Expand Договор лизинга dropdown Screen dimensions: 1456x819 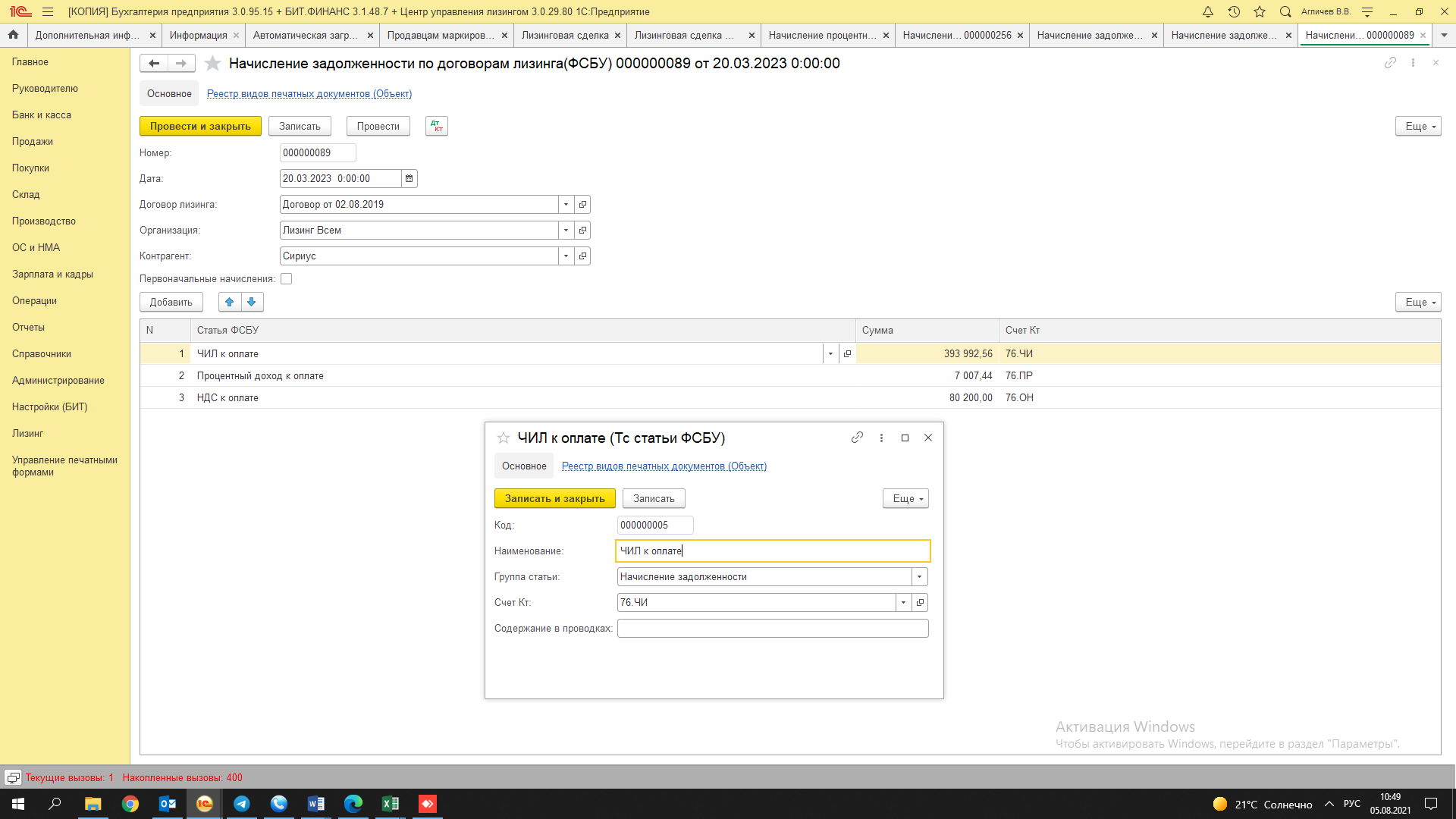point(566,205)
